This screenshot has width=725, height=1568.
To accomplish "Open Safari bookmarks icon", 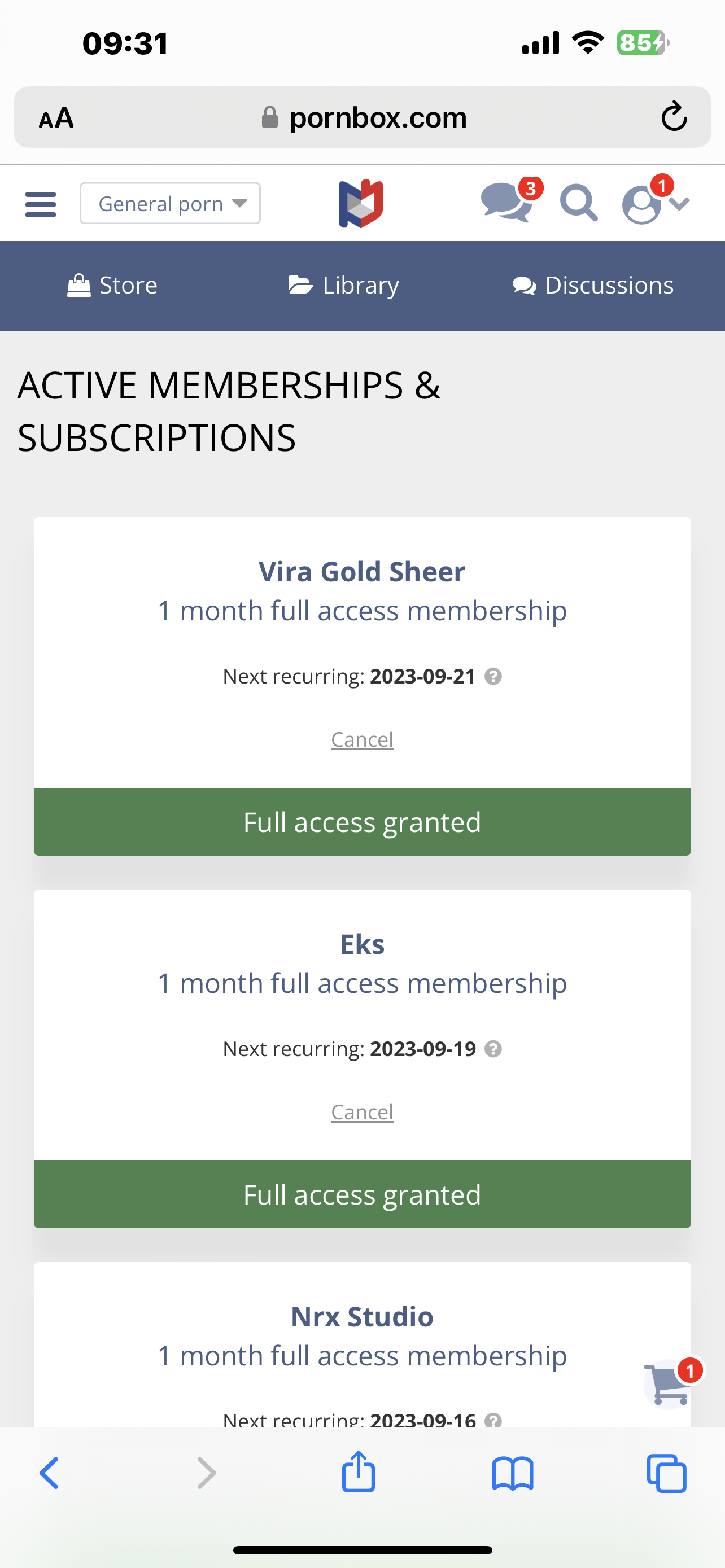I will [x=513, y=1473].
